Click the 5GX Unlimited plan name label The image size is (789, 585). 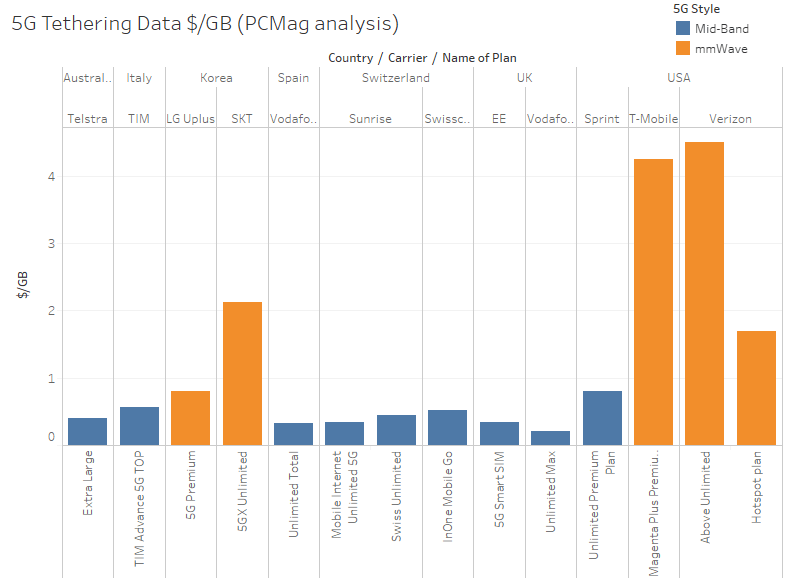(x=243, y=491)
